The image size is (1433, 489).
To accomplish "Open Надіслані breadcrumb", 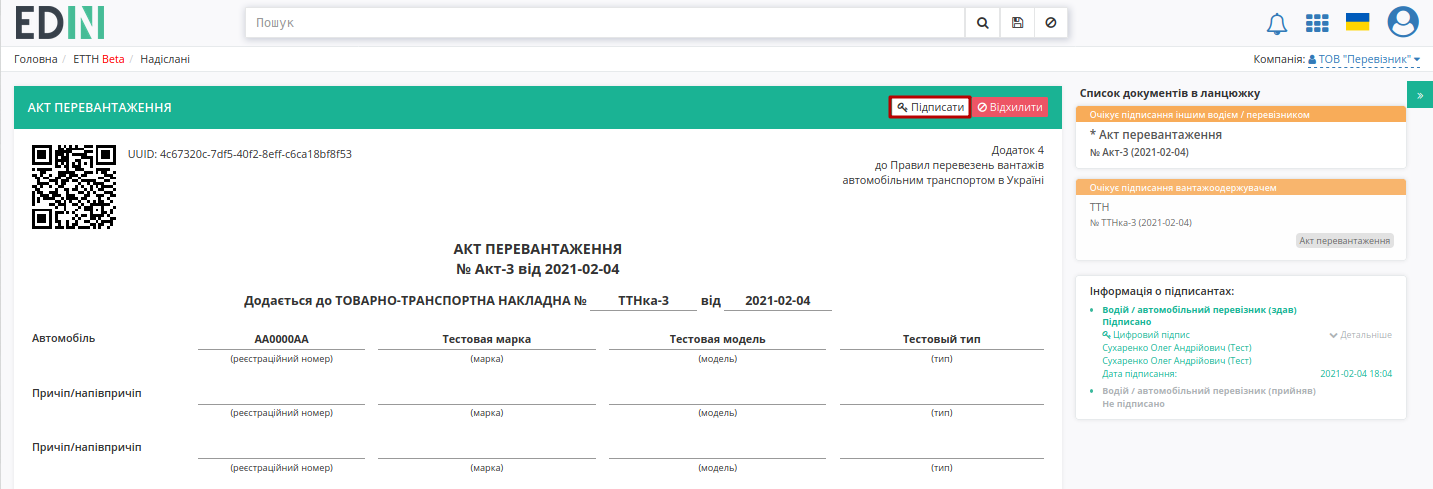I will [x=165, y=59].
